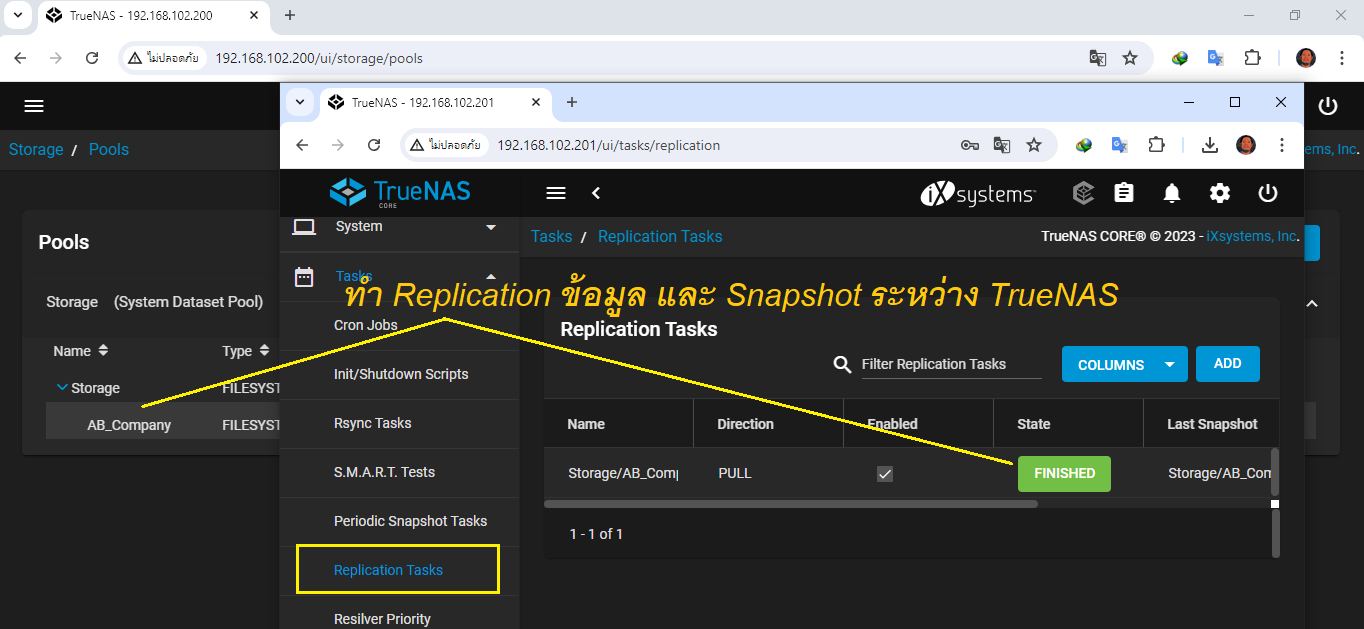Open the tab search dropdown in the back browser
This screenshot has width=1364, height=629.
pyautogui.click(x=17, y=15)
